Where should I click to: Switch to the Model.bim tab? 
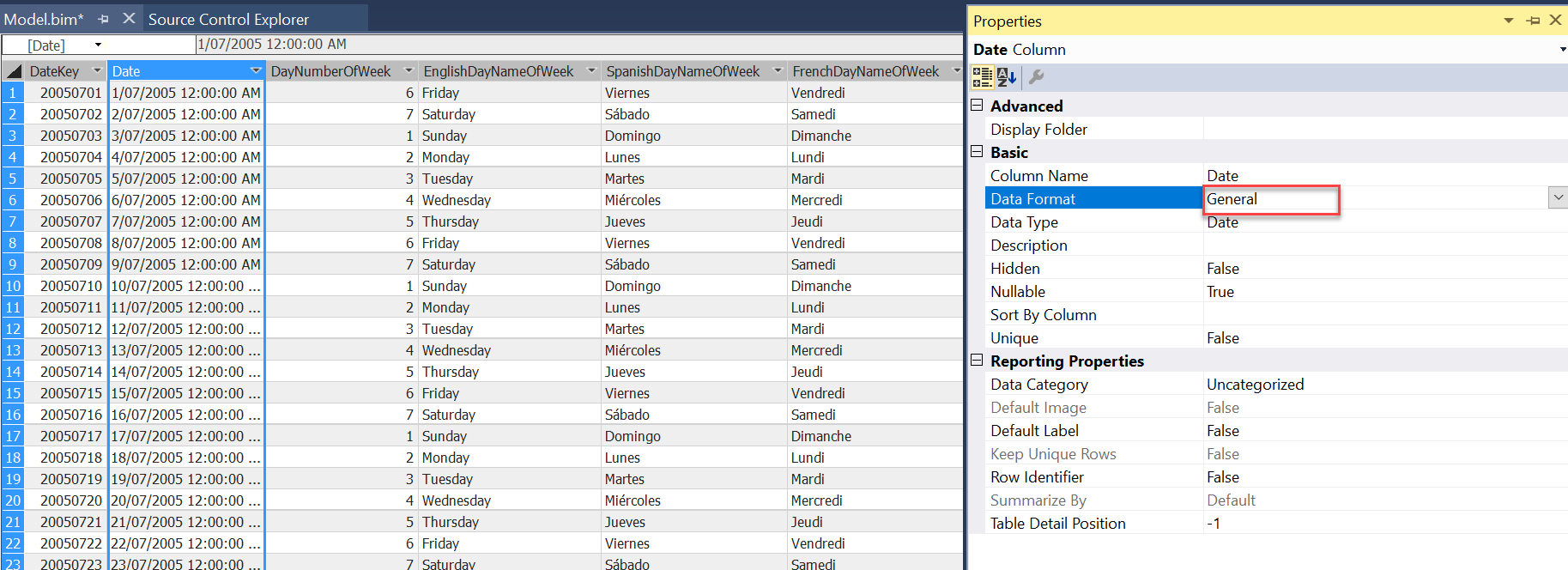pyautogui.click(x=44, y=19)
